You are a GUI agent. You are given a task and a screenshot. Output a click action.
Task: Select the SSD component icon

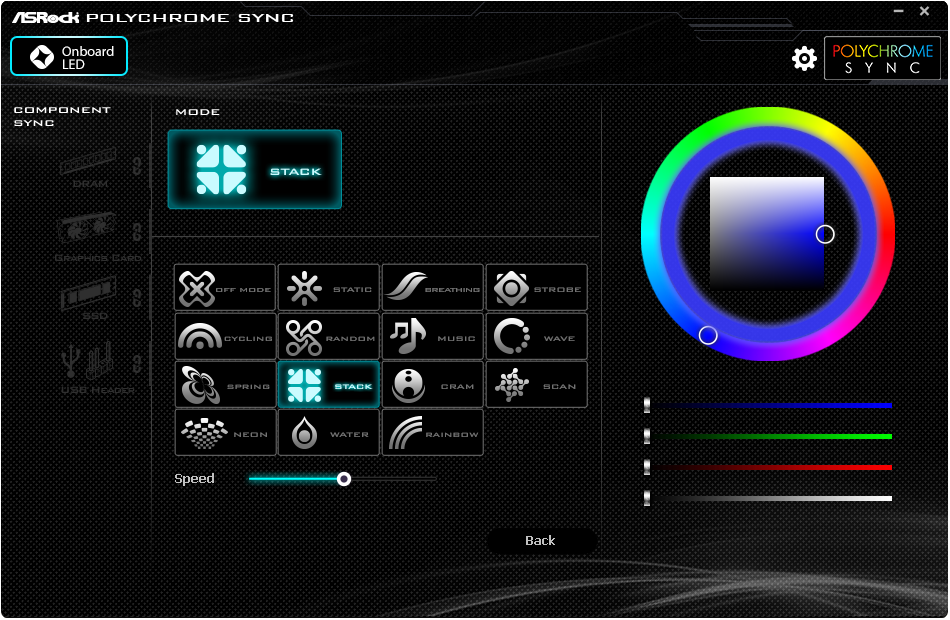(88, 293)
